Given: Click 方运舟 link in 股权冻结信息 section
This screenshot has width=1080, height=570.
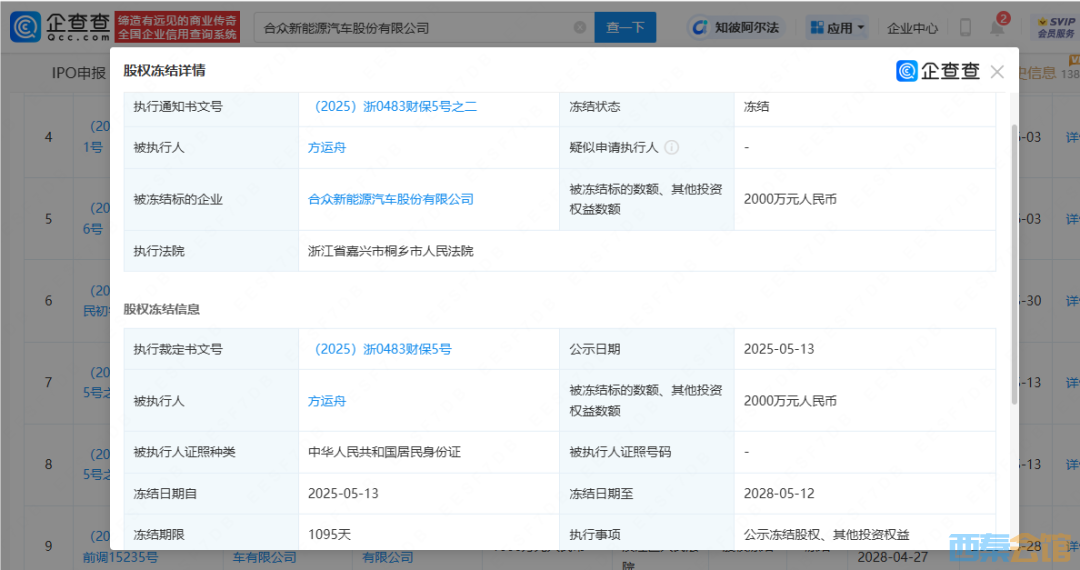Looking at the screenshot, I should (327, 401).
